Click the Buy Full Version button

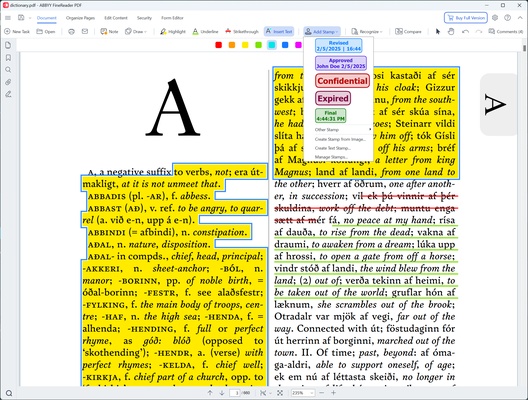tap(466, 18)
